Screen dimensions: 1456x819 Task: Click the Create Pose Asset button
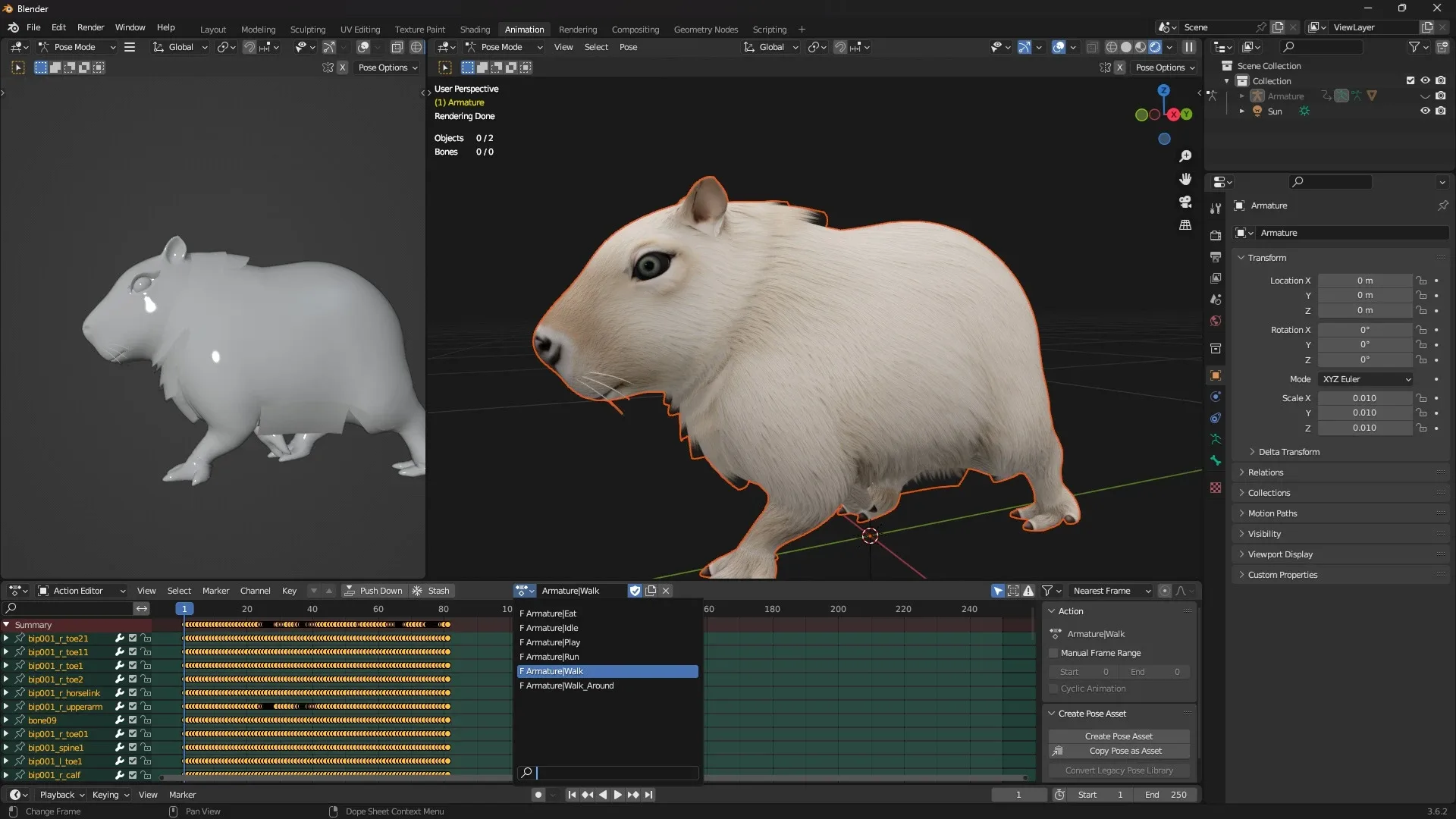tap(1119, 736)
